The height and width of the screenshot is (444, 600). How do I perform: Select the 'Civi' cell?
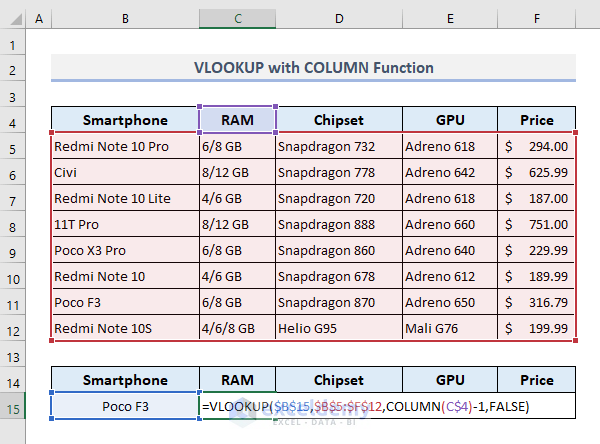click(x=126, y=172)
